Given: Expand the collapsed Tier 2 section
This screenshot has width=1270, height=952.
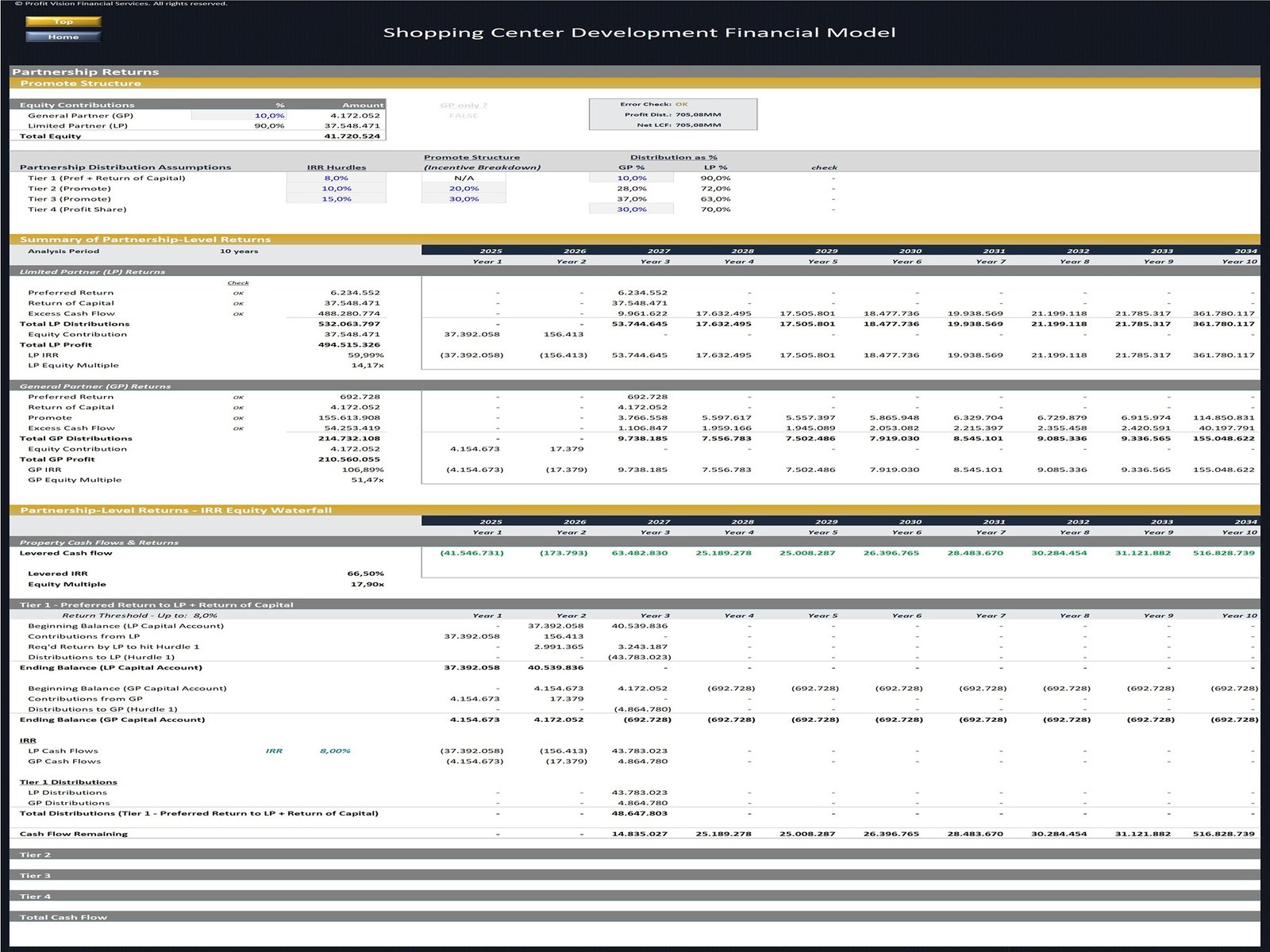Looking at the screenshot, I should 35,854.
